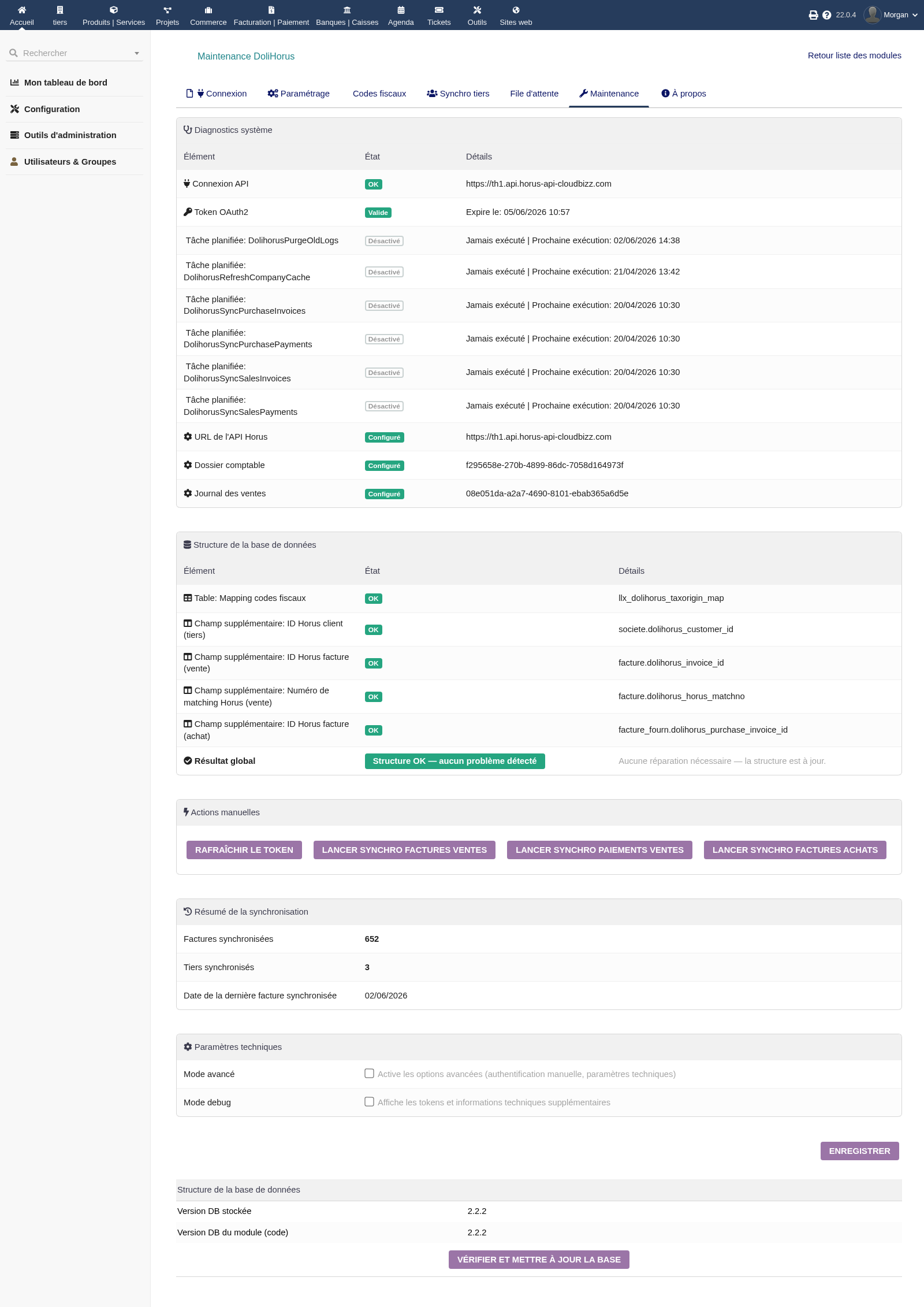Click Structure OK — aucun problème détecté badge
Screen dimensions: 924x1307
tap(454, 761)
